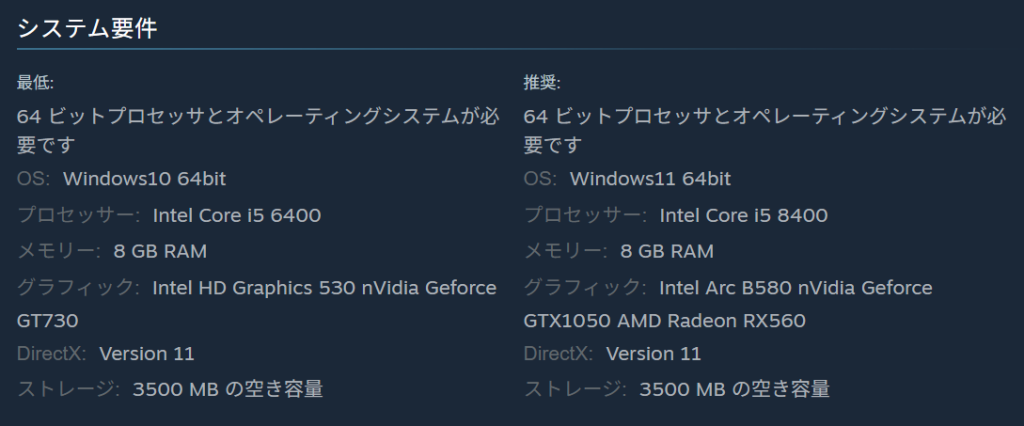Click Version 11 in 推奨 requirements
Screen dimensions: 1024x426
pyautogui.click(x=654, y=354)
